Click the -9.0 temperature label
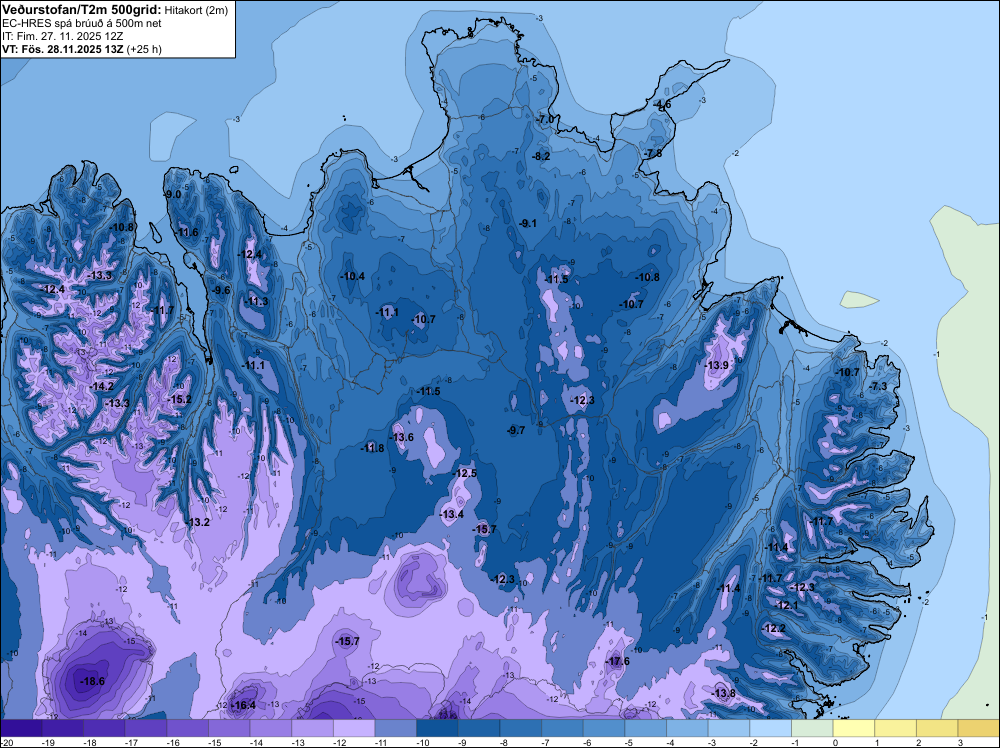The width and height of the screenshot is (1000, 748). tap(172, 194)
